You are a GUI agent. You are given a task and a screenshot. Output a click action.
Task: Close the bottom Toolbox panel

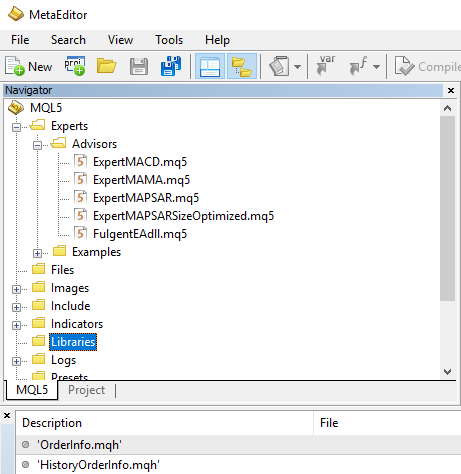pos(7,415)
